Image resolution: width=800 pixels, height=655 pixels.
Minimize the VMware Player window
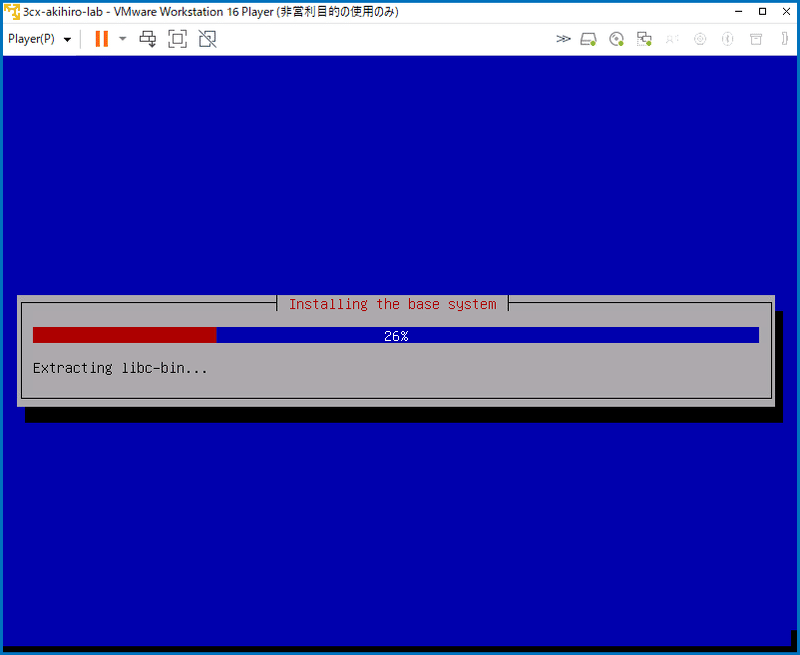(738, 11)
